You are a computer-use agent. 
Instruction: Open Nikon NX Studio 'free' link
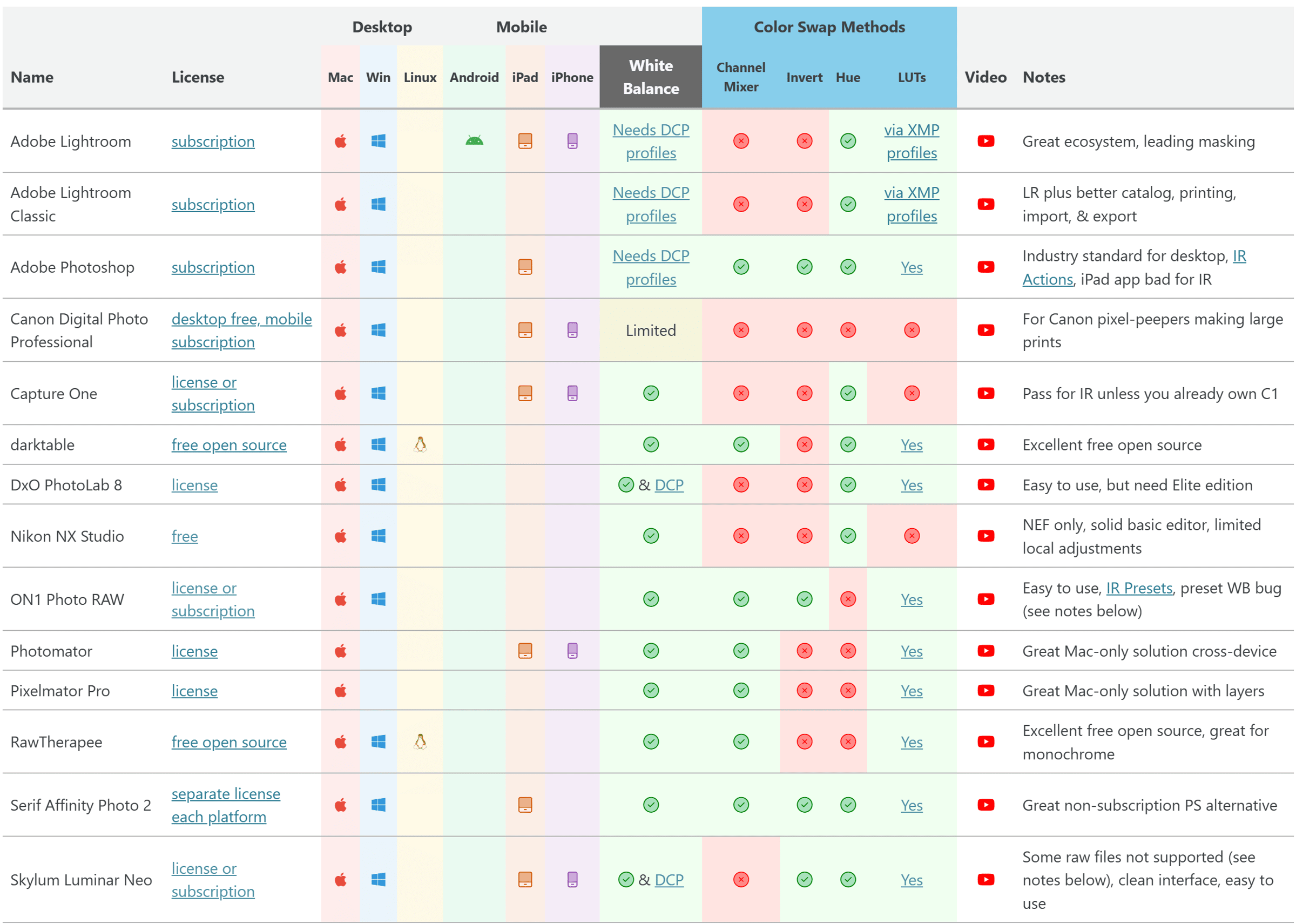pos(184,537)
